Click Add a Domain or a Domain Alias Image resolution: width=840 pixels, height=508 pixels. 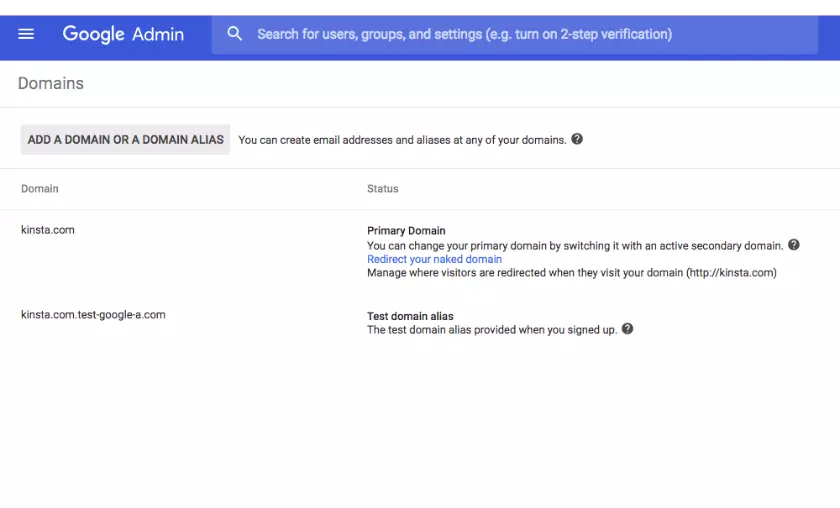tap(125, 140)
